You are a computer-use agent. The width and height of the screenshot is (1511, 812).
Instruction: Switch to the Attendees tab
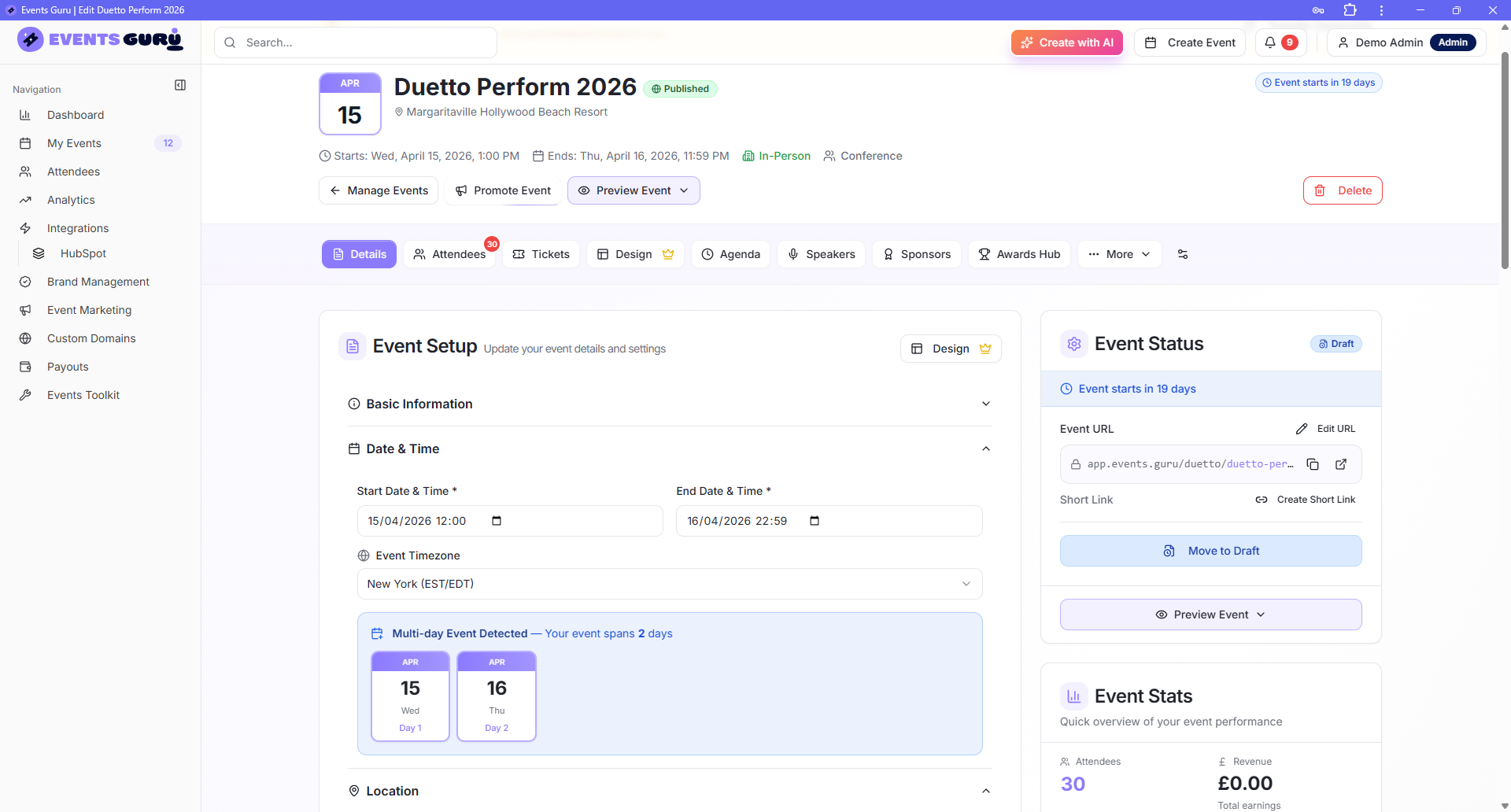[x=449, y=254]
